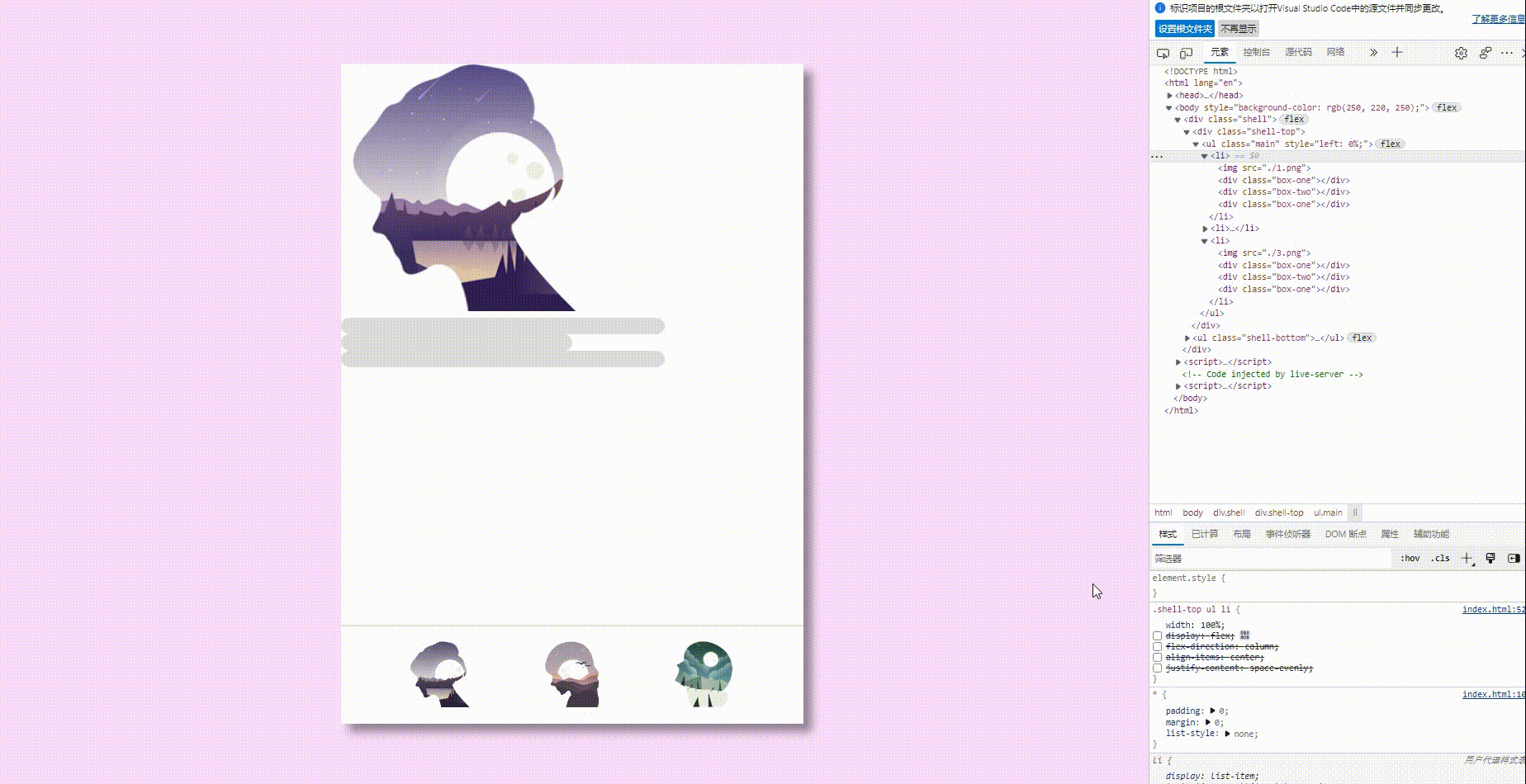Select the 样式 (Styles) sub-tab

pos(1168,534)
